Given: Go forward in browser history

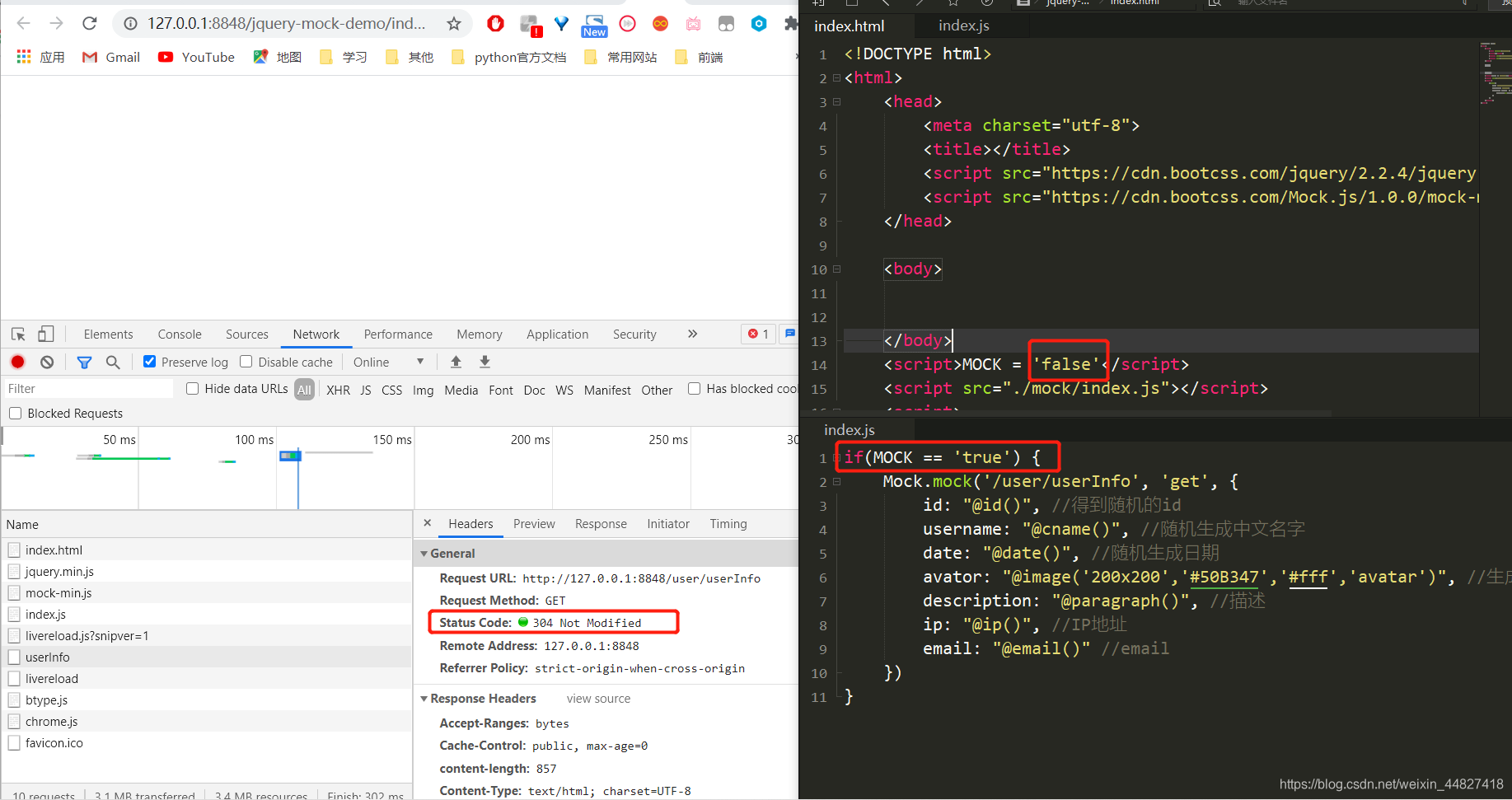Looking at the screenshot, I should click(57, 24).
